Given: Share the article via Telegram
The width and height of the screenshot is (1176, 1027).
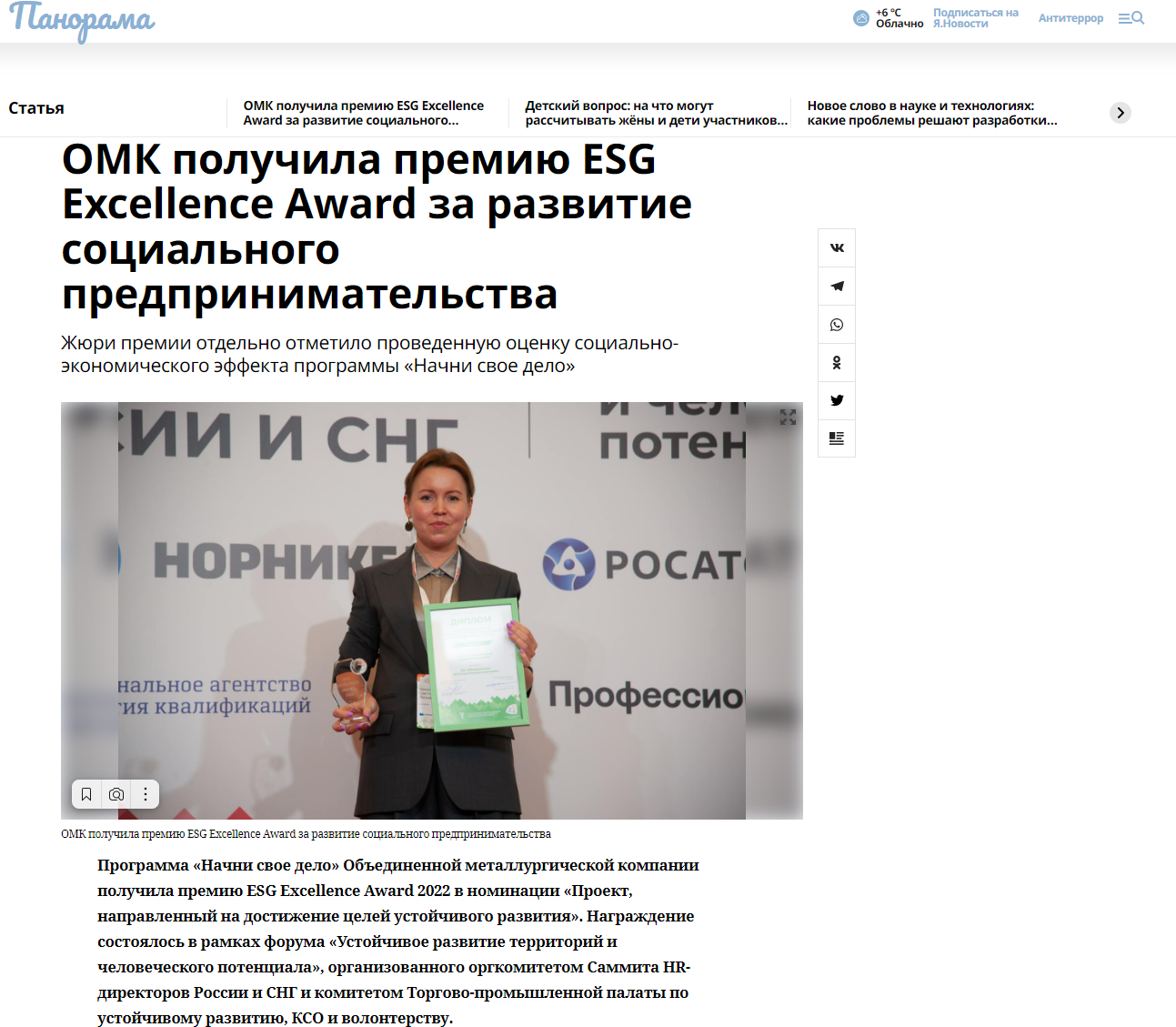Looking at the screenshot, I should pos(837,286).
